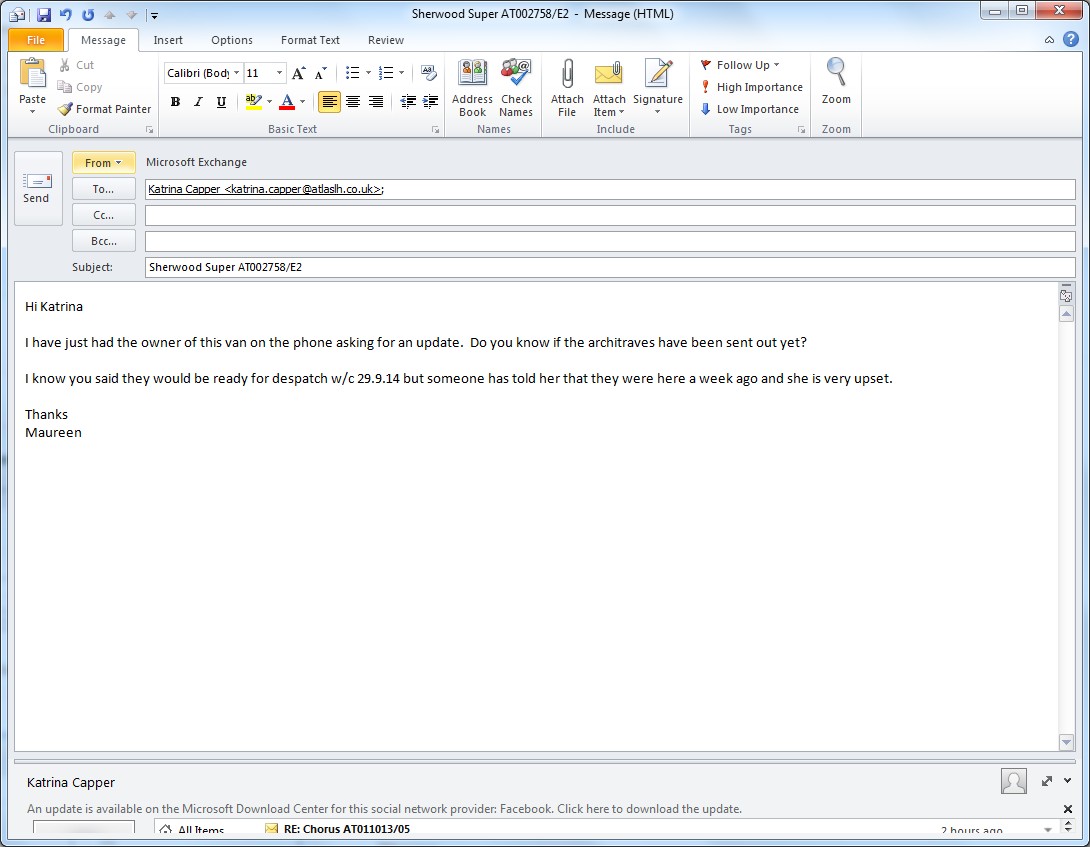The image size is (1090, 847).
Task: Open Basic Text dialog launcher
Action: (435, 130)
